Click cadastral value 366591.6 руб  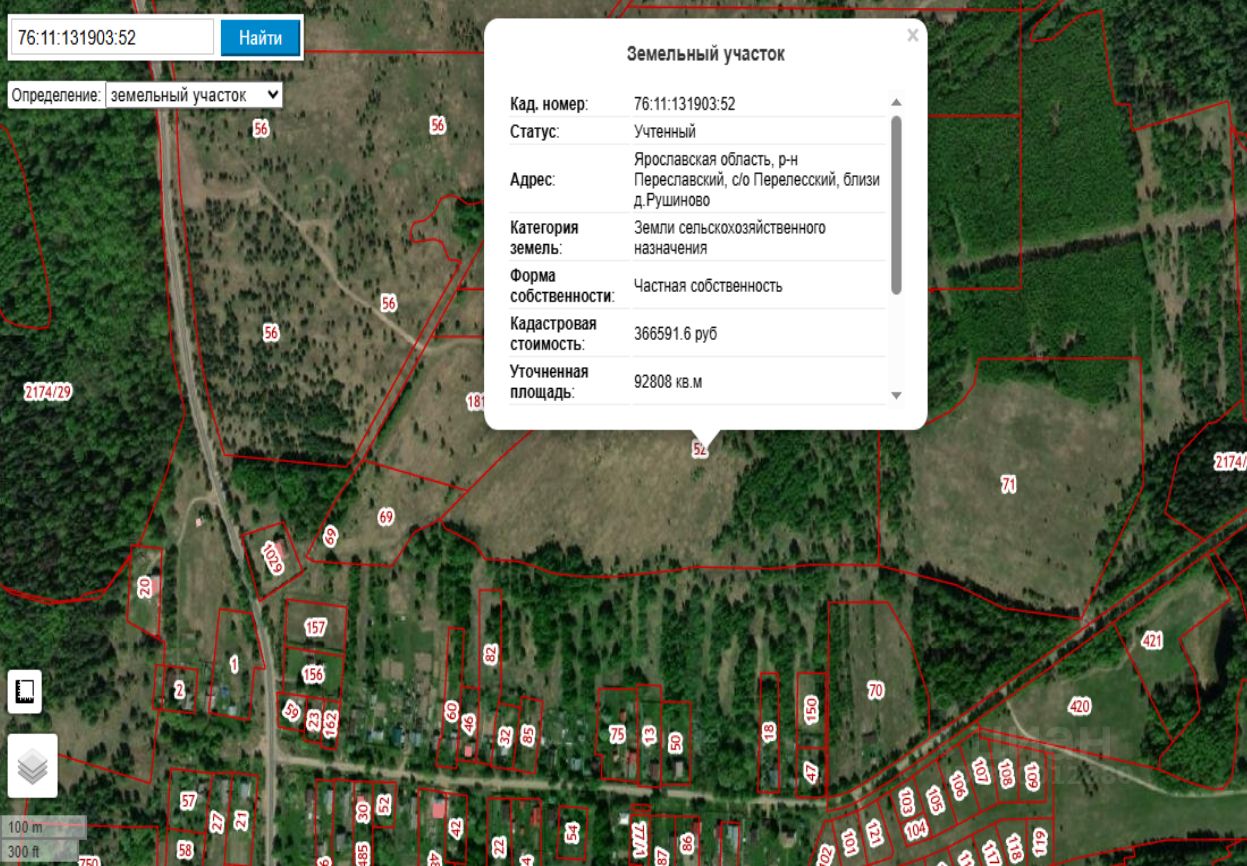[x=676, y=334]
